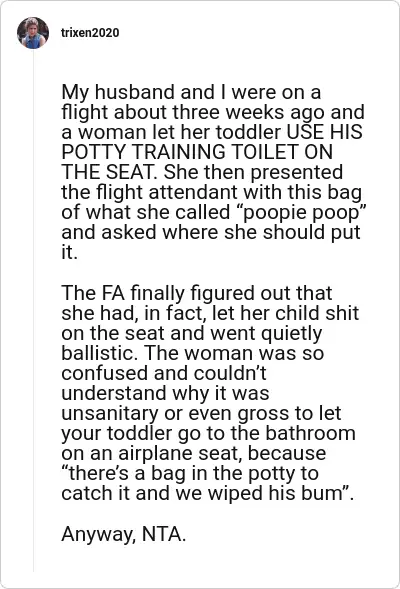Click the phrase "flight attendant"
Viewport: 400px width, 589px height.
point(167,193)
